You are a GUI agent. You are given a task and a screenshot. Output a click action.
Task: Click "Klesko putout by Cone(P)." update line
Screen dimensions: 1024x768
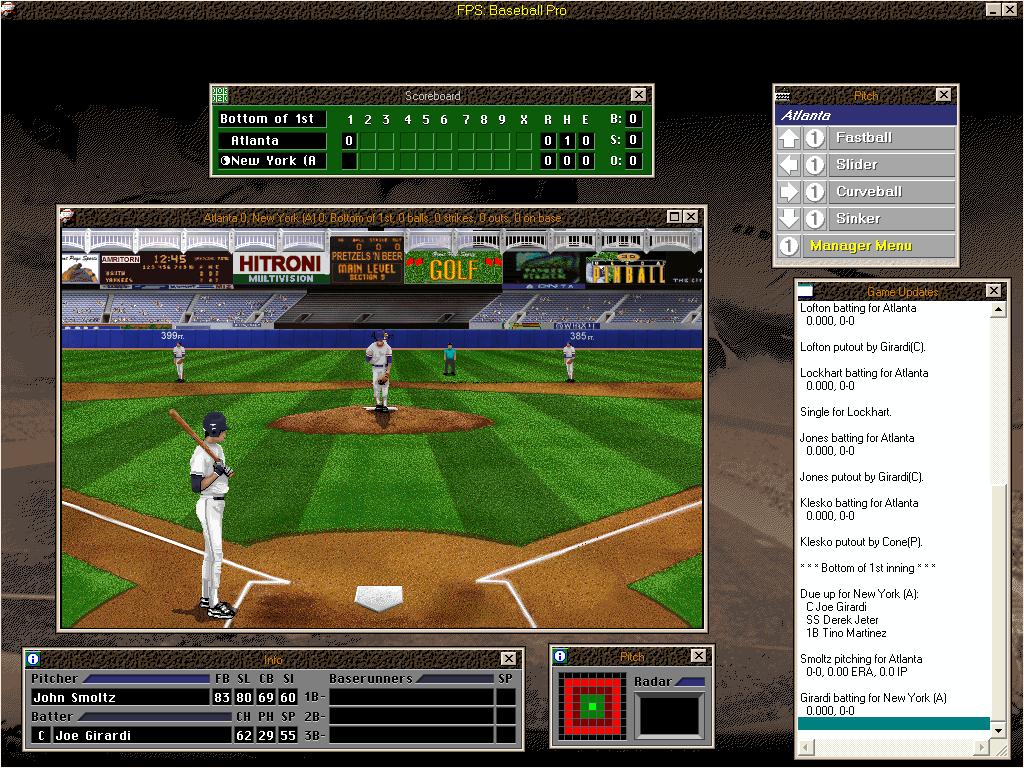click(x=861, y=542)
